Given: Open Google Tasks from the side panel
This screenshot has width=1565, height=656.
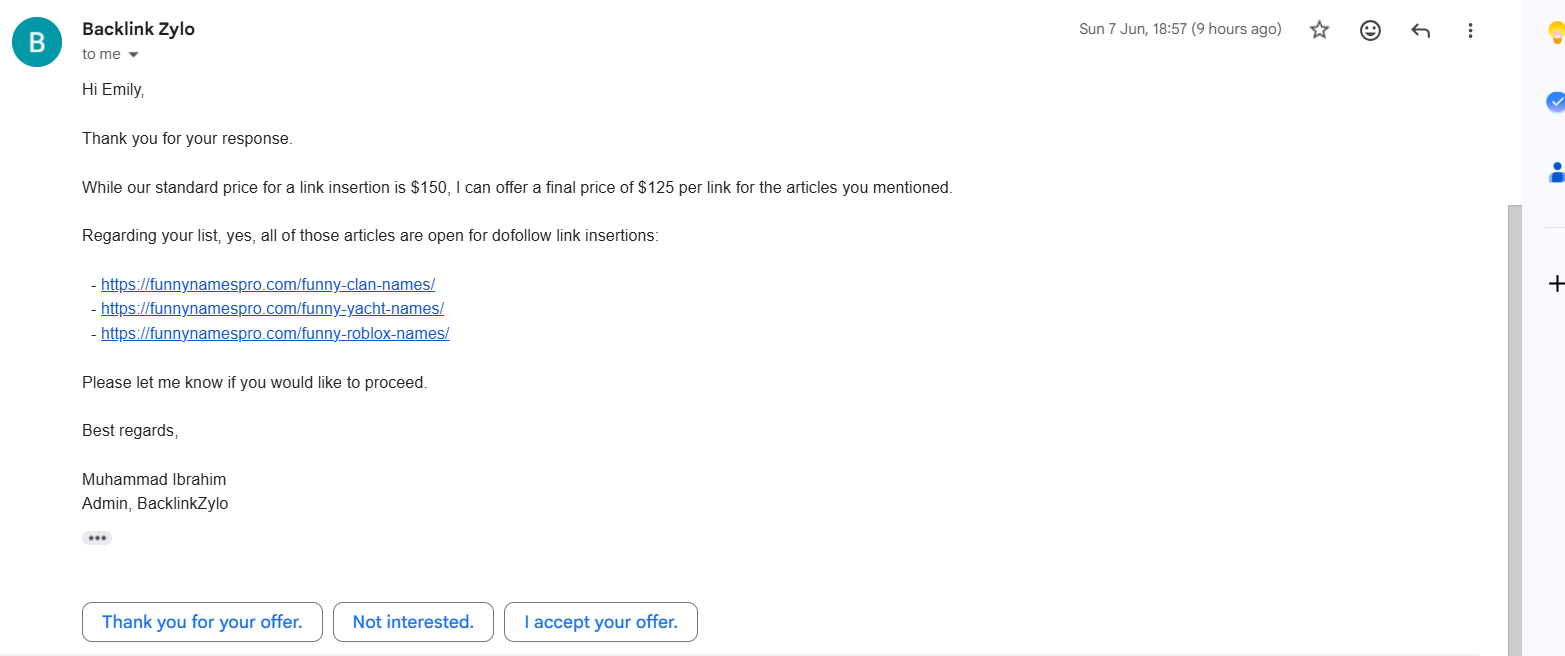Looking at the screenshot, I should (x=1556, y=102).
